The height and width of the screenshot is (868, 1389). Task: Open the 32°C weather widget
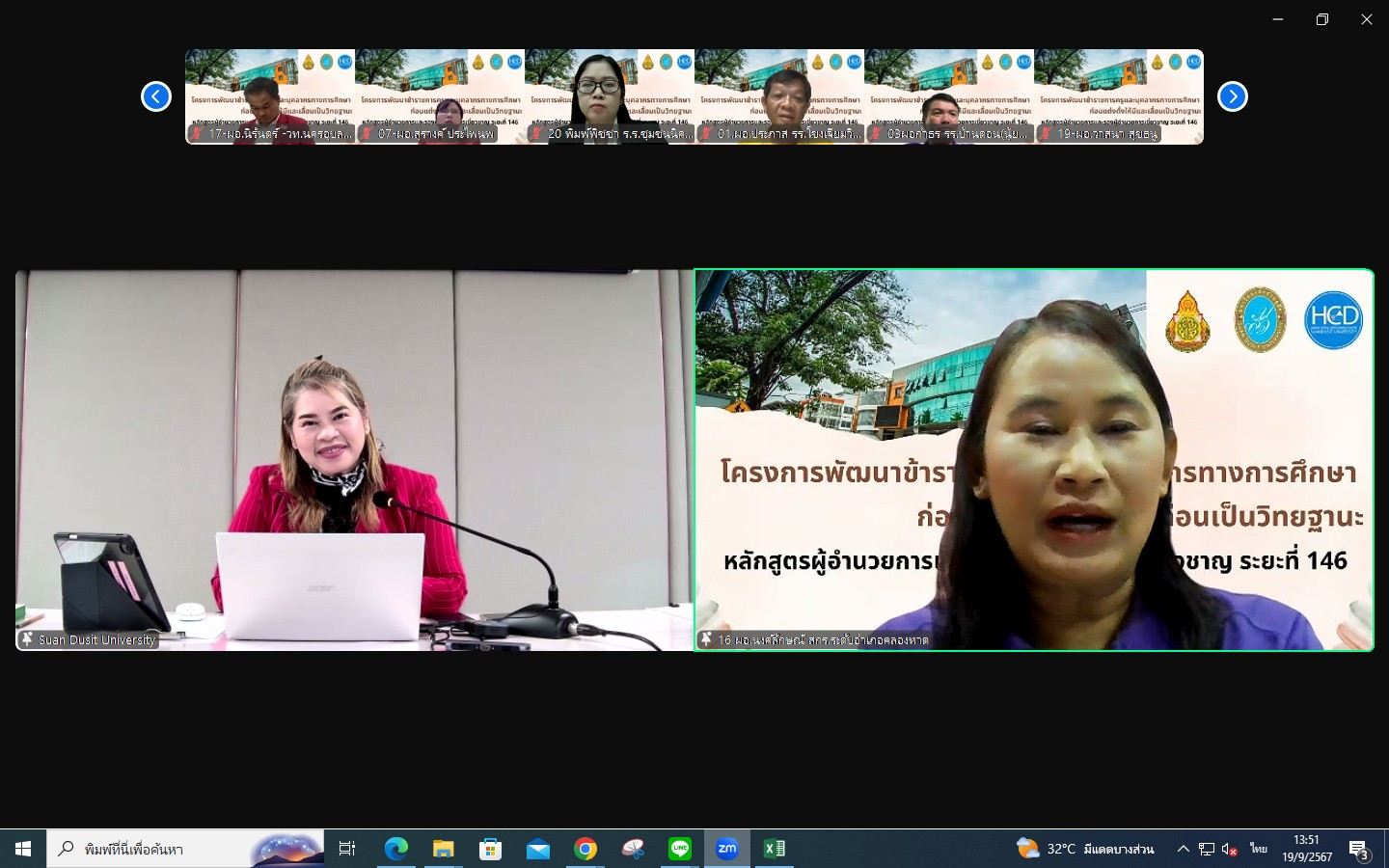1085,849
